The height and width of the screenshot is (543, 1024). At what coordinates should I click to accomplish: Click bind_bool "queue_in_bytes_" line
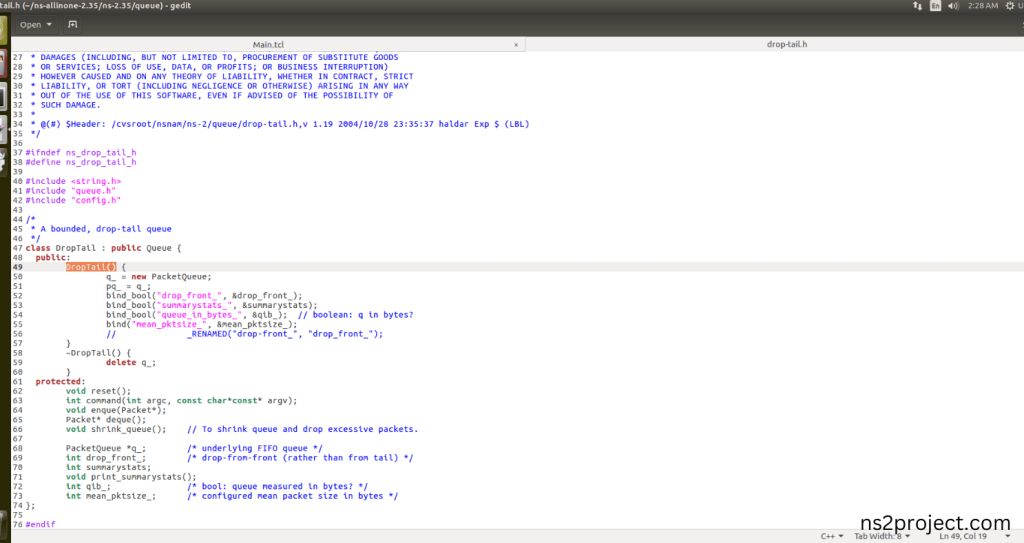point(196,314)
